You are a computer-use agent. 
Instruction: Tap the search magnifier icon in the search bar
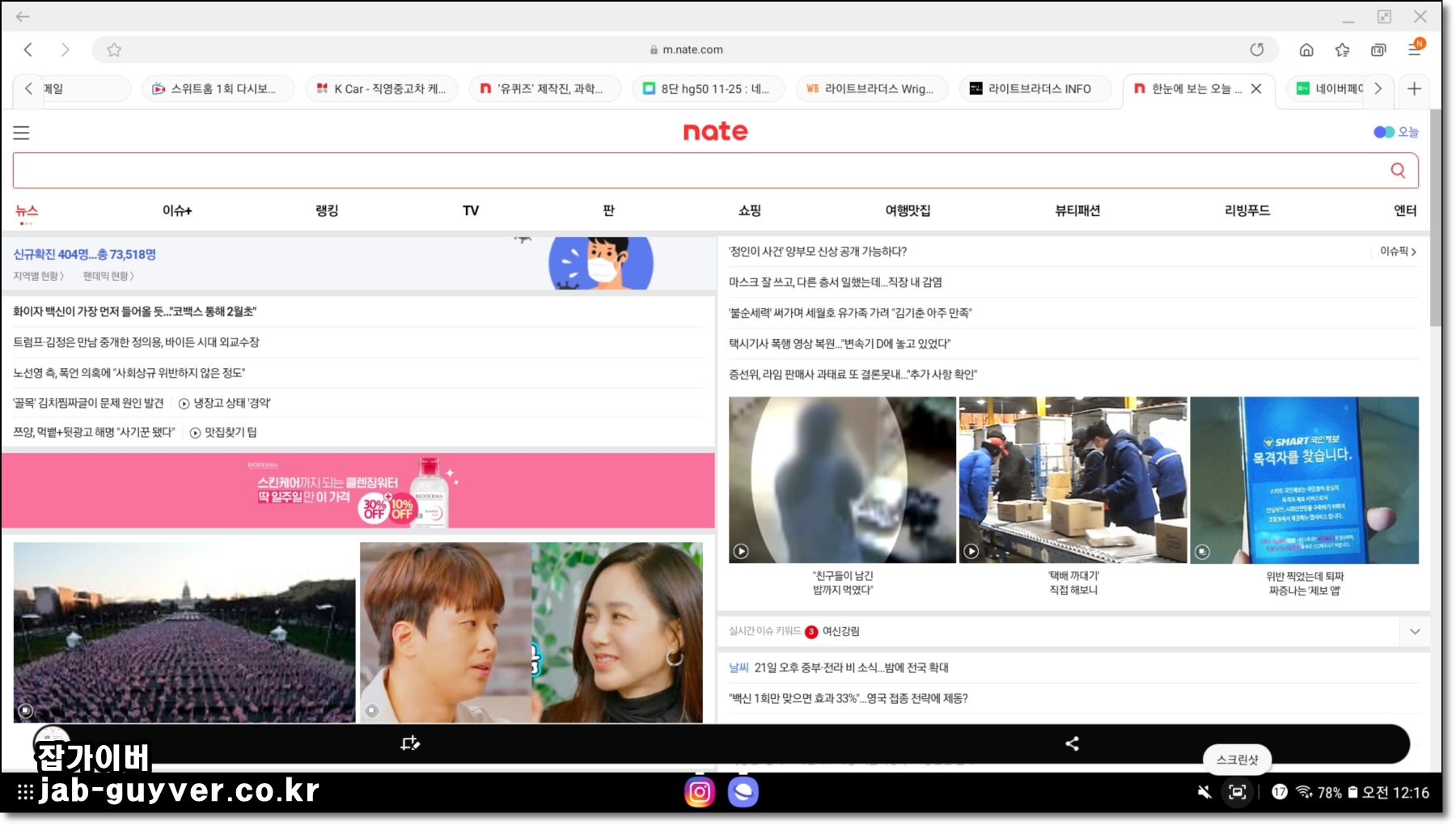coord(1399,170)
